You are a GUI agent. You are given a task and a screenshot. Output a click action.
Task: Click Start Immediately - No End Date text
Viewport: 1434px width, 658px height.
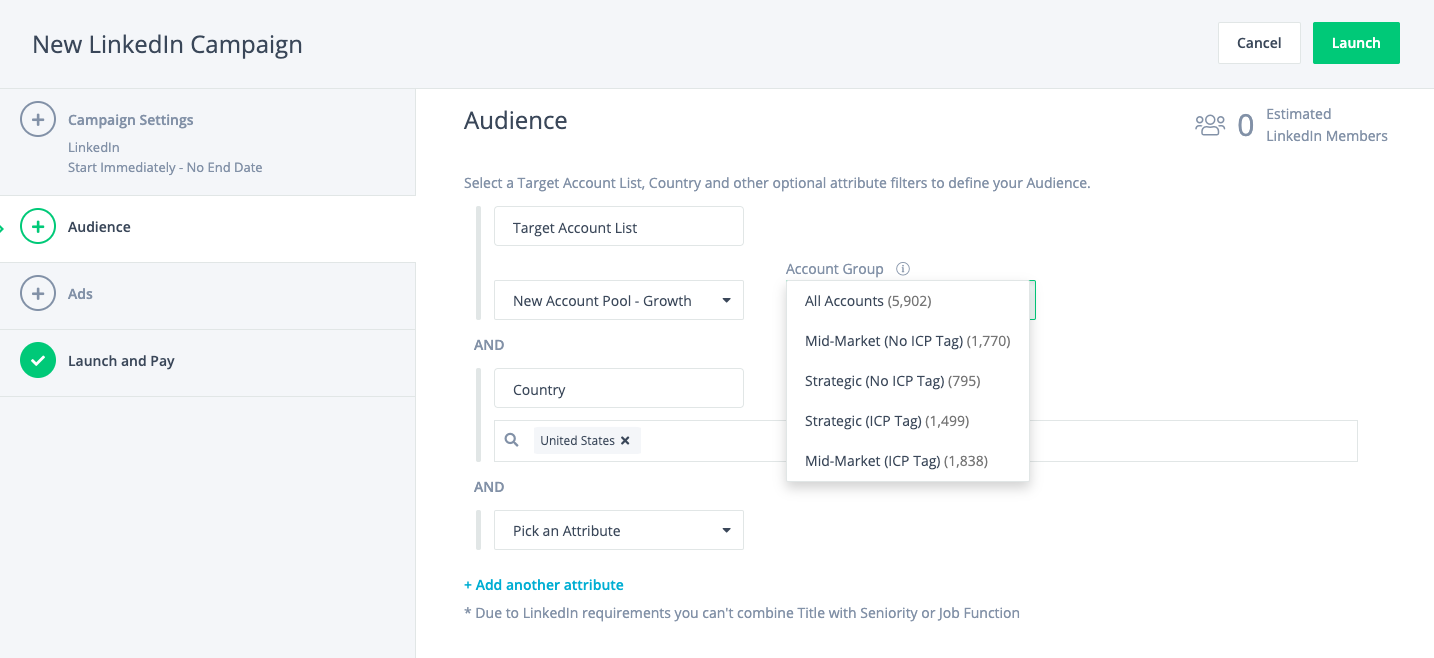tap(165, 167)
